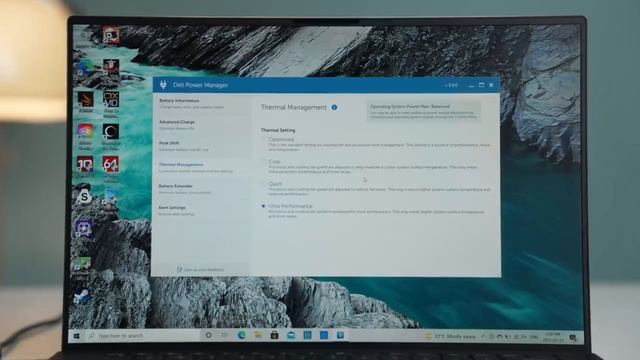
Task: Open the Mail app on the taskbar
Action: coord(291,335)
